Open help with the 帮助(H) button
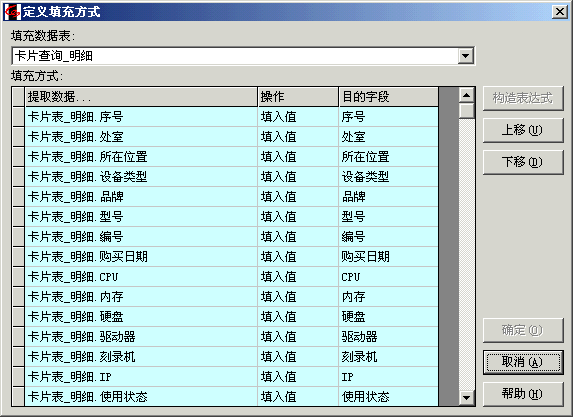The height and width of the screenshot is (417, 573). point(523,394)
